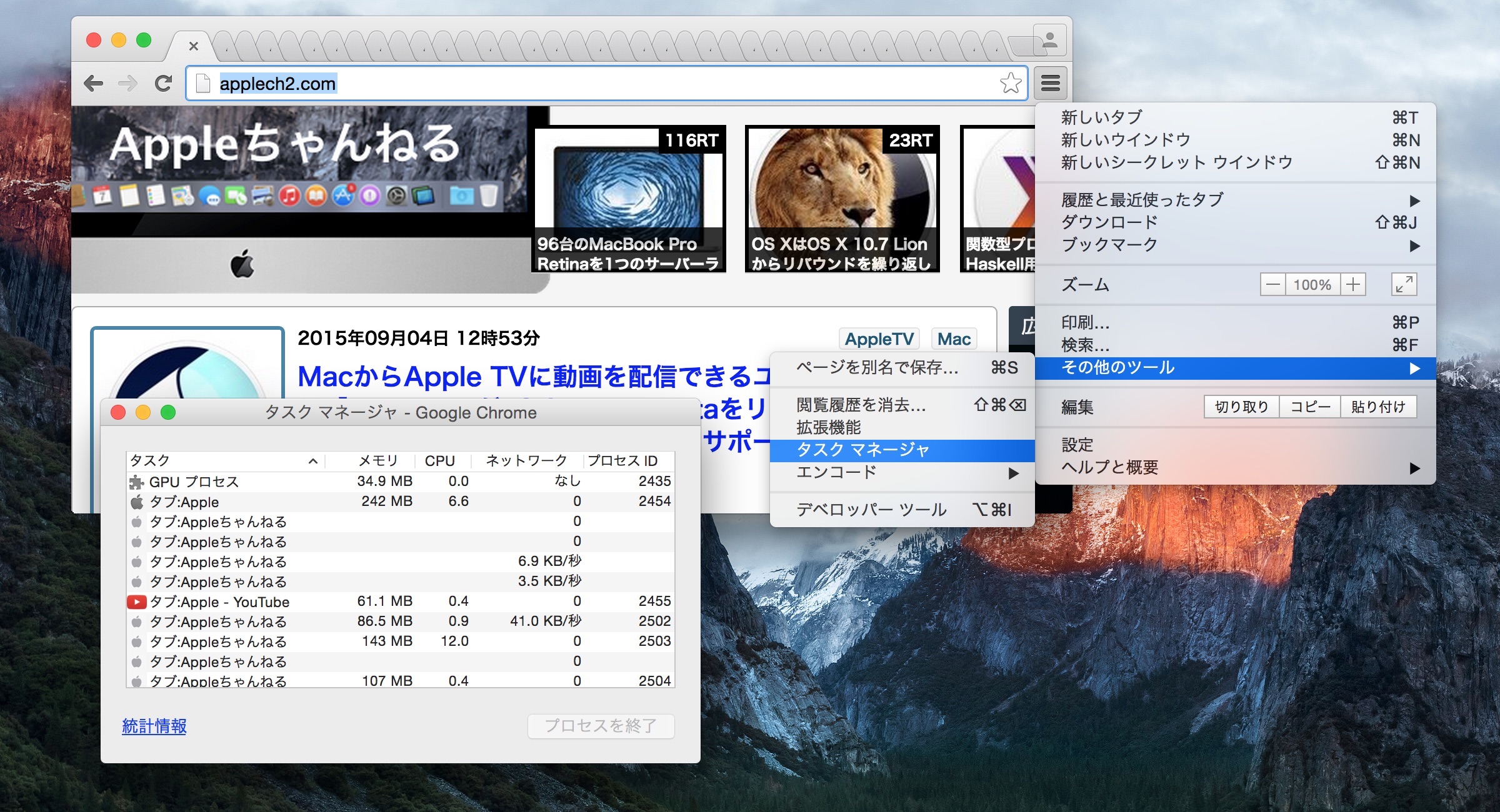Increase zoom with the plus button

(1353, 285)
